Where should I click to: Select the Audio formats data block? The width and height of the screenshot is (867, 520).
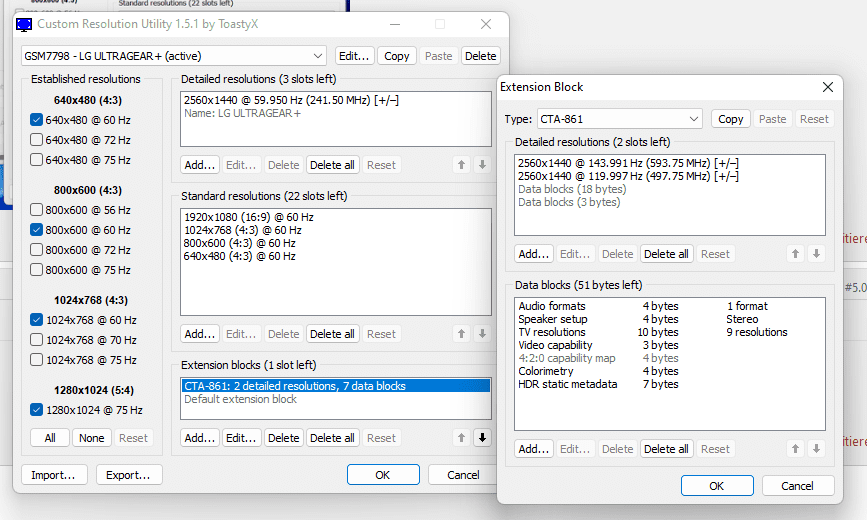click(670, 306)
